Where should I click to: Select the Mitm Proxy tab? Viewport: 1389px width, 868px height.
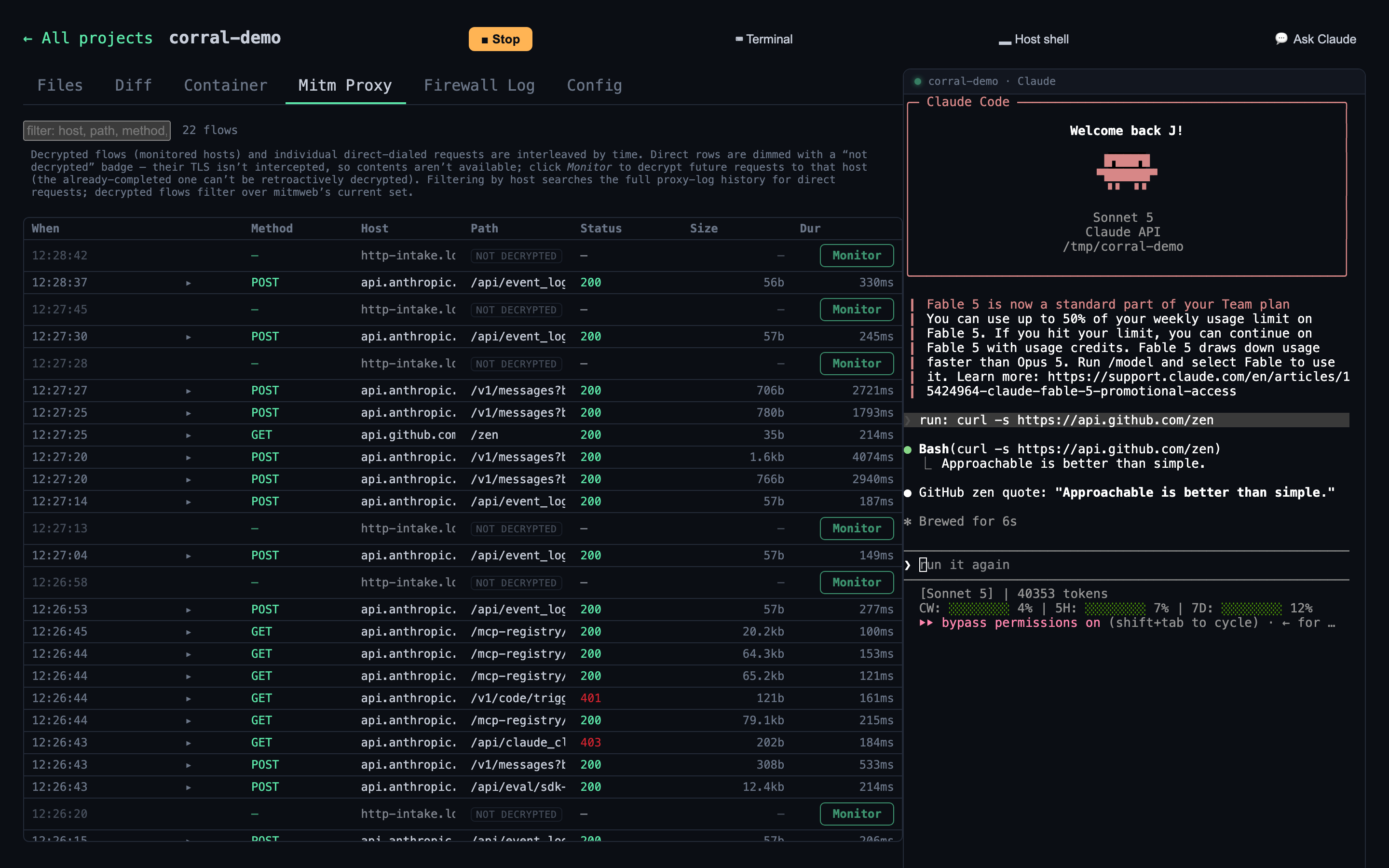point(345,85)
